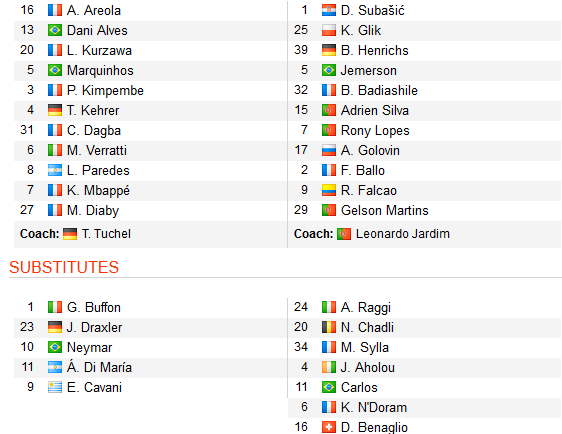Select Gelson Martins in Monaco lineup

(x=385, y=210)
